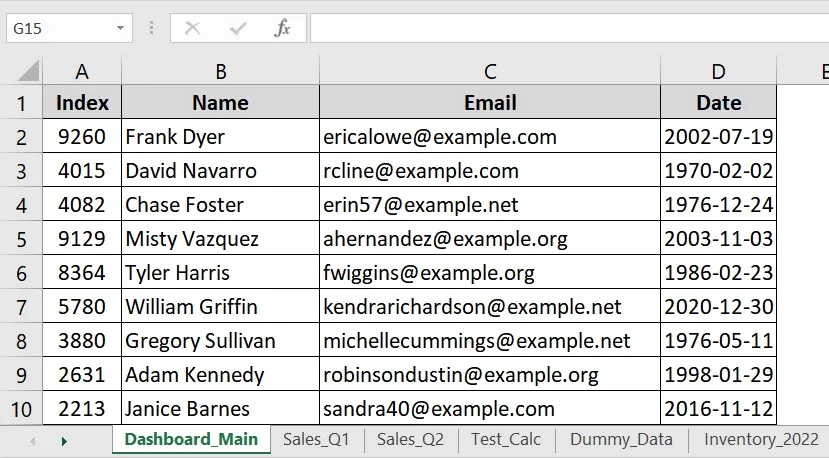Select row 2 header

21,136
